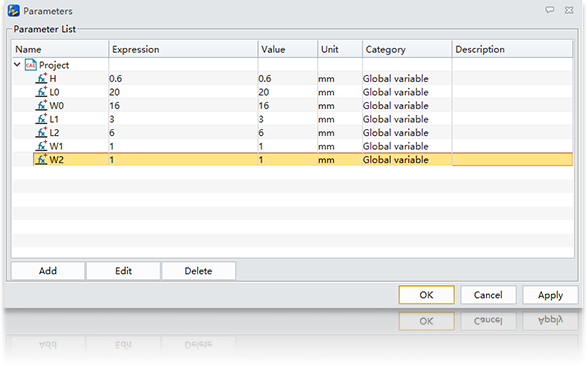The image size is (587, 367).
Task: Click the fx icon beside L0 variable
Action: pyautogui.click(x=42, y=92)
